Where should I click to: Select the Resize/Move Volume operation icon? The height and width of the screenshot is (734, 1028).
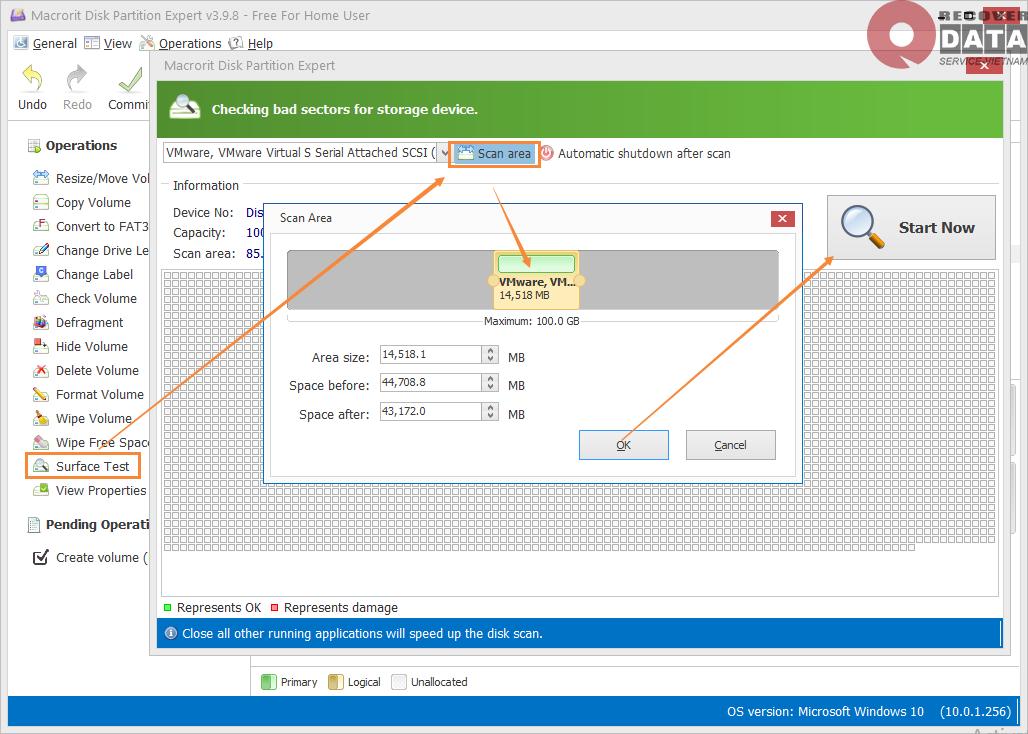(x=41, y=178)
